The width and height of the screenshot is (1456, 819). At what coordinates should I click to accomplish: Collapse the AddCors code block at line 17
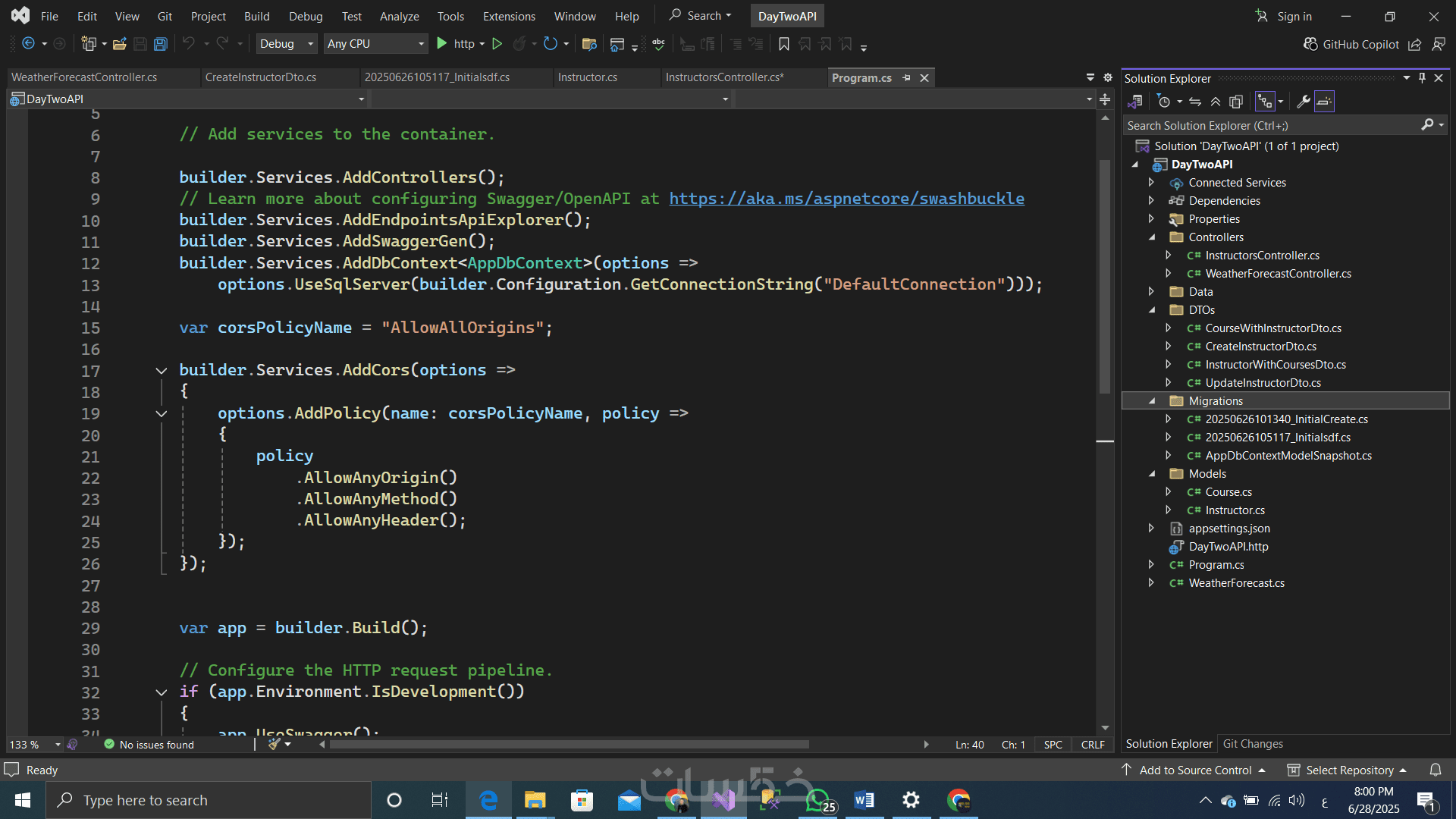click(161, 371)
